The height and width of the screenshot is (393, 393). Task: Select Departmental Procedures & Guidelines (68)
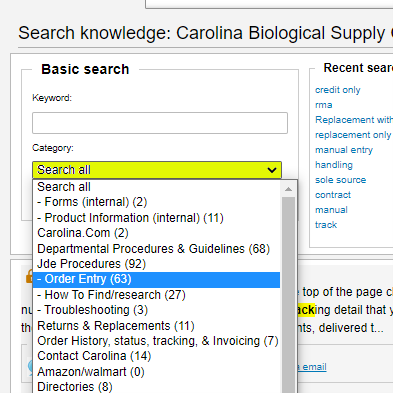pos(156,249)
